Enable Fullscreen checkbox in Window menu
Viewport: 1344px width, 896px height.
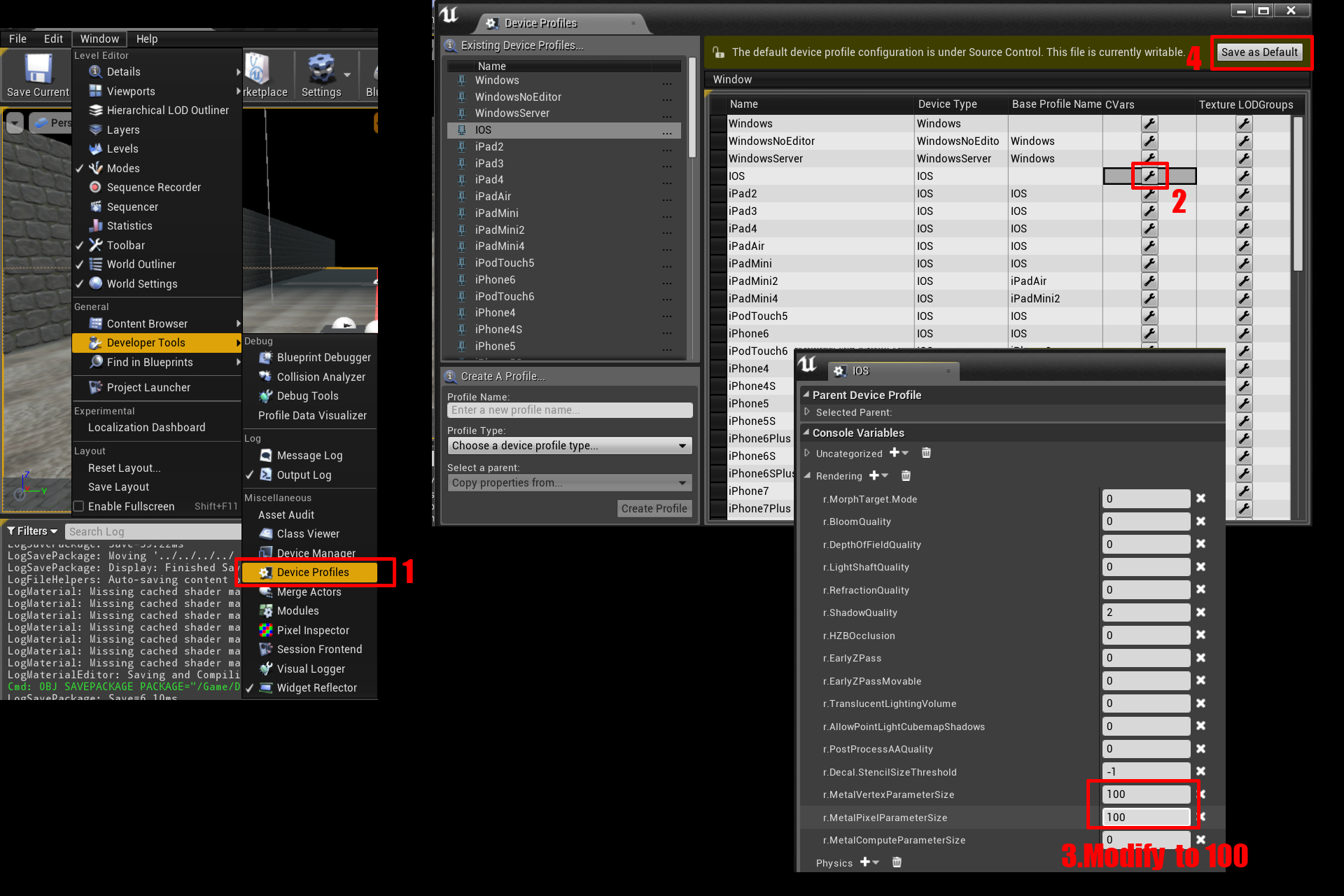pyautogui.click(x=79, y=506)
